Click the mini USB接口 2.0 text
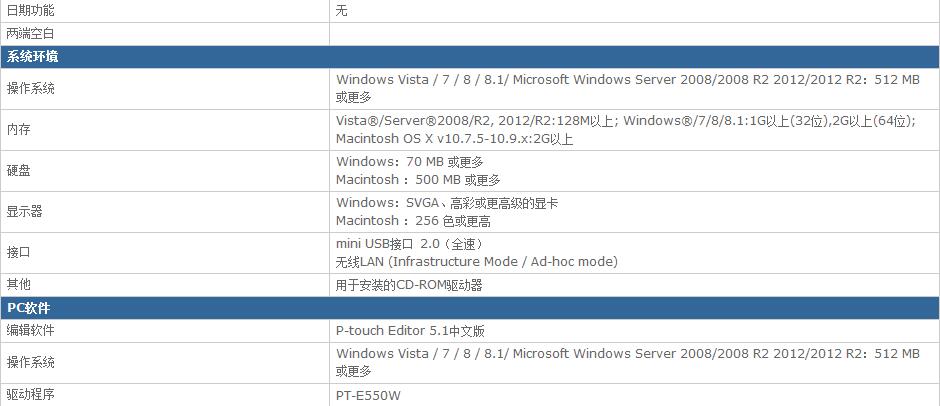 tap(409, 244)
